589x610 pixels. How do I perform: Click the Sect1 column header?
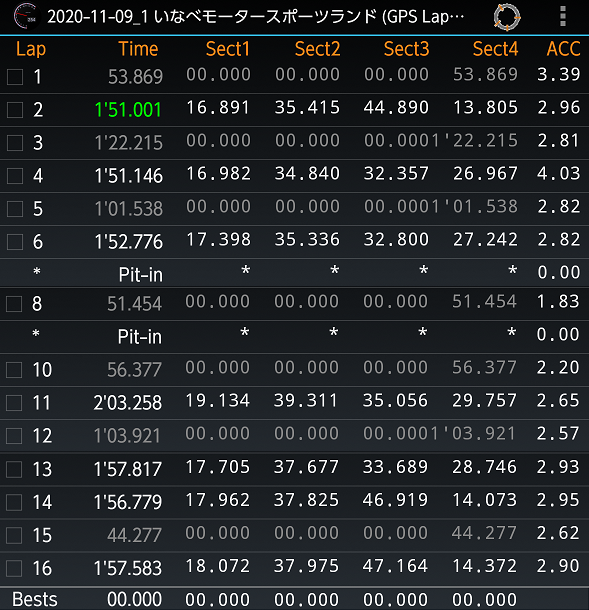click(x=228, y=49)
